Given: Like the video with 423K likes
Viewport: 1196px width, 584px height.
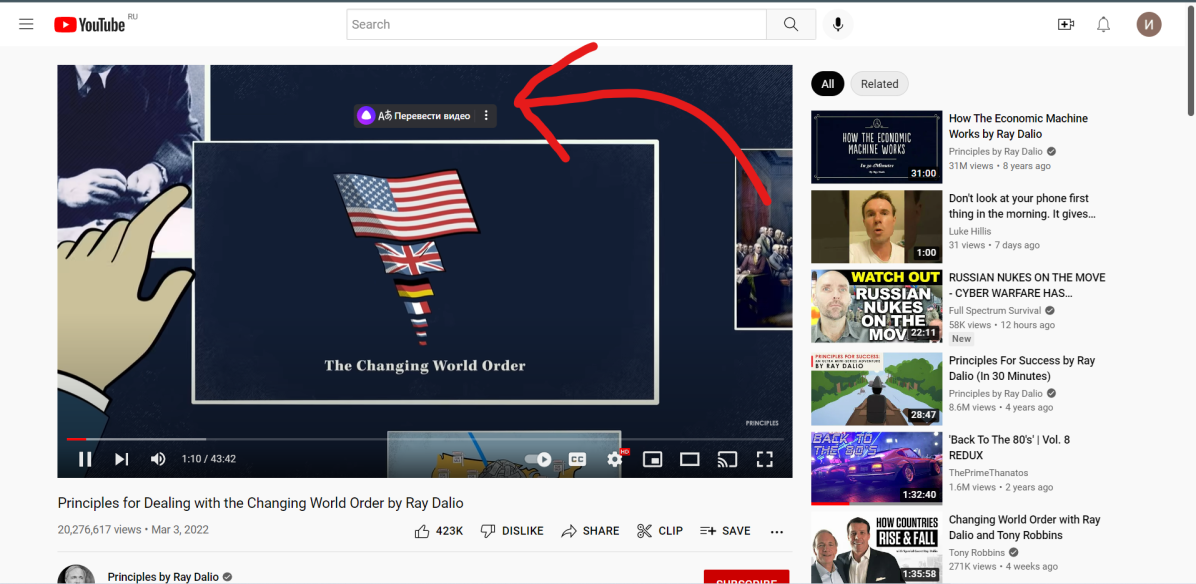Looking at the screenshot, I should tap(439, 531).
